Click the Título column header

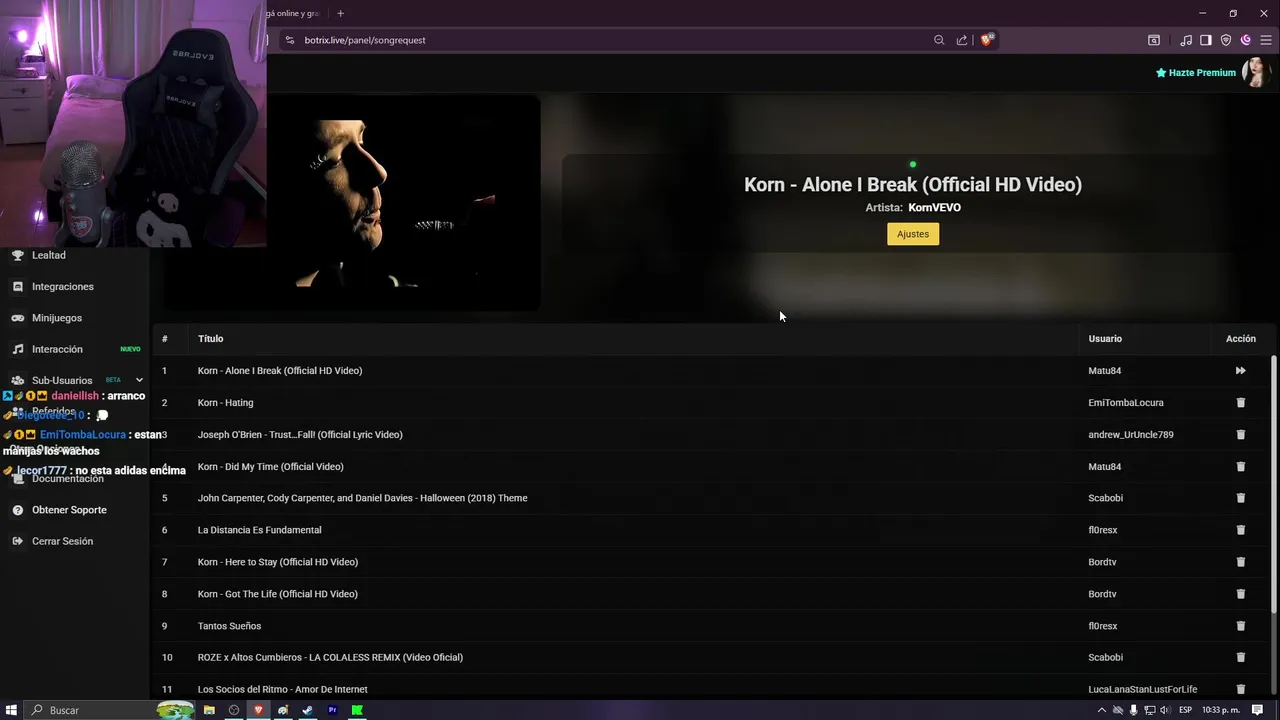click(x=210, y=339)
